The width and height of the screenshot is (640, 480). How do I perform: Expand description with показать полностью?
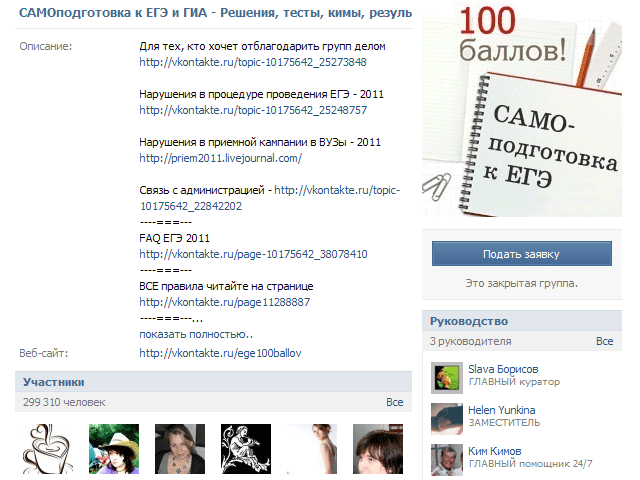tap(196, 334)
